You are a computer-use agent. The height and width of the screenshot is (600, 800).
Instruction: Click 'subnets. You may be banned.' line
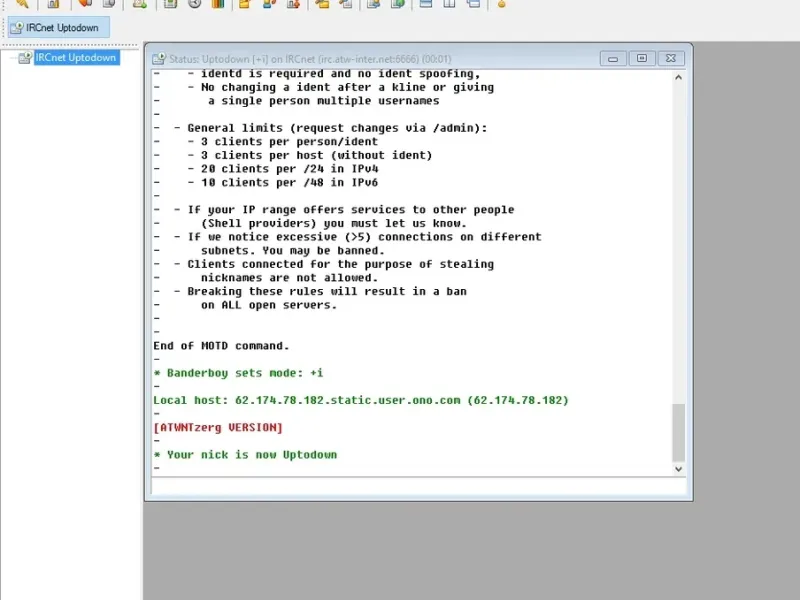pos(293,251)
